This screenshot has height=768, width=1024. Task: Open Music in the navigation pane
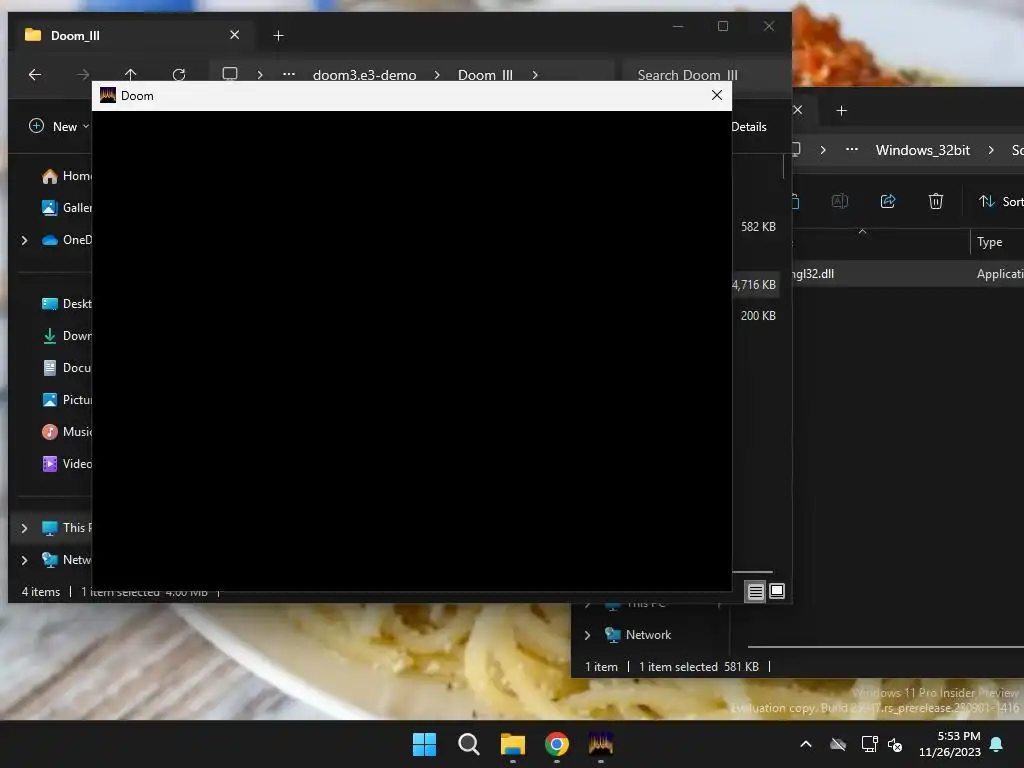coord(66,432)
